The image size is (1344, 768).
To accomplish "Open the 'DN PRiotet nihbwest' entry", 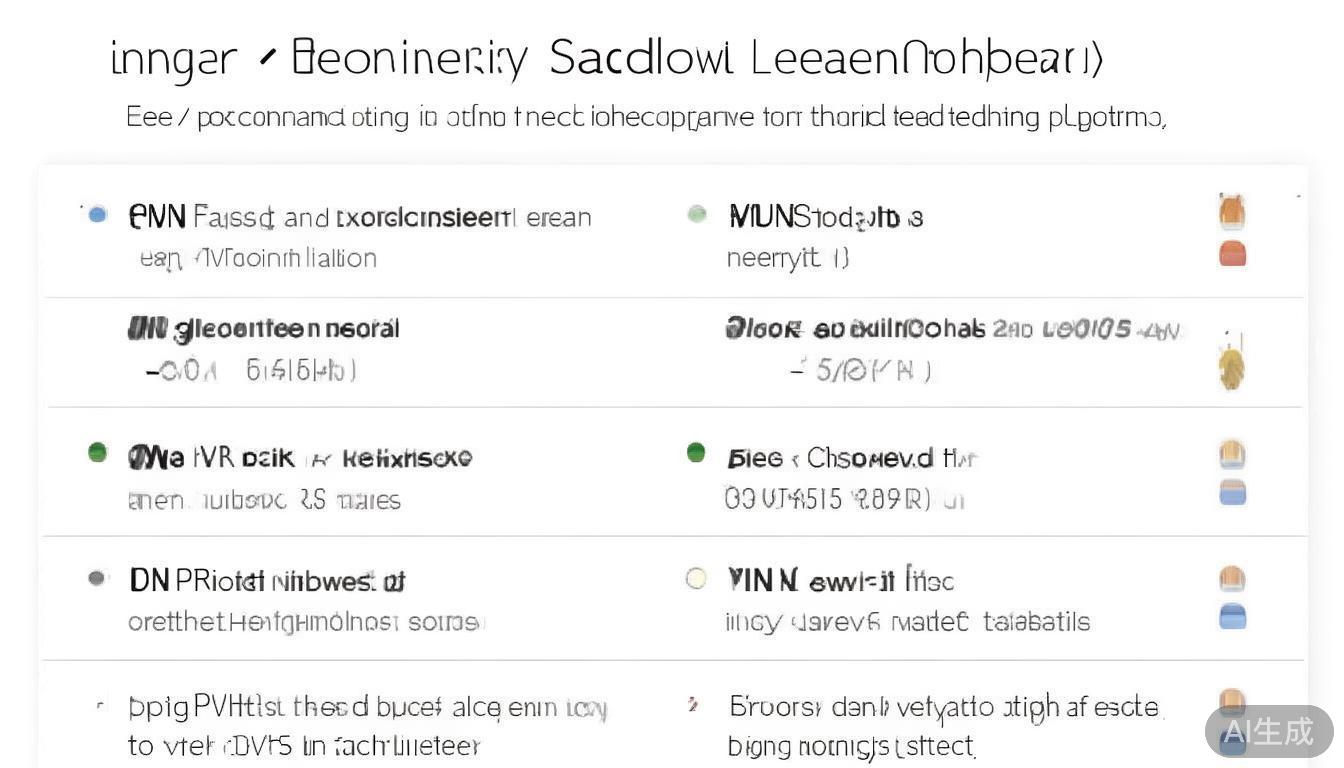I will (267, 581).
